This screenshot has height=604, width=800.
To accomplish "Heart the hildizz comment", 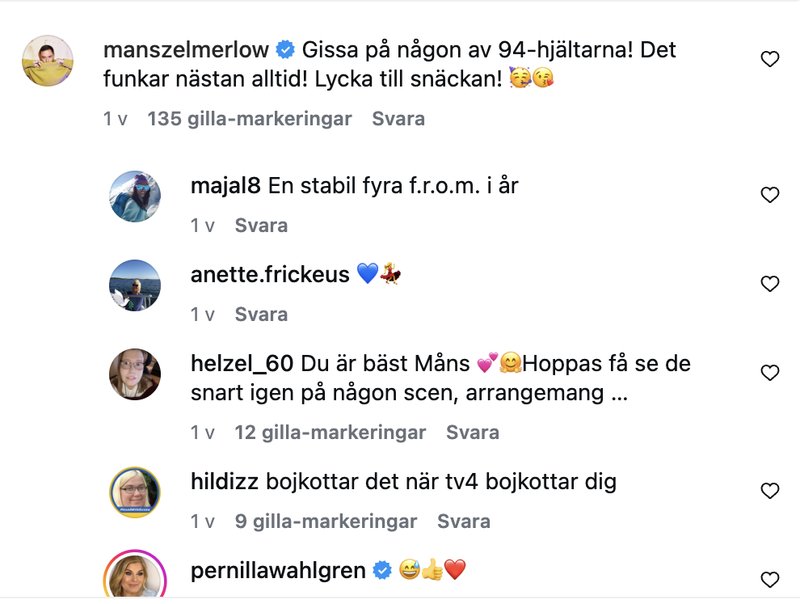I will point(769,491).
